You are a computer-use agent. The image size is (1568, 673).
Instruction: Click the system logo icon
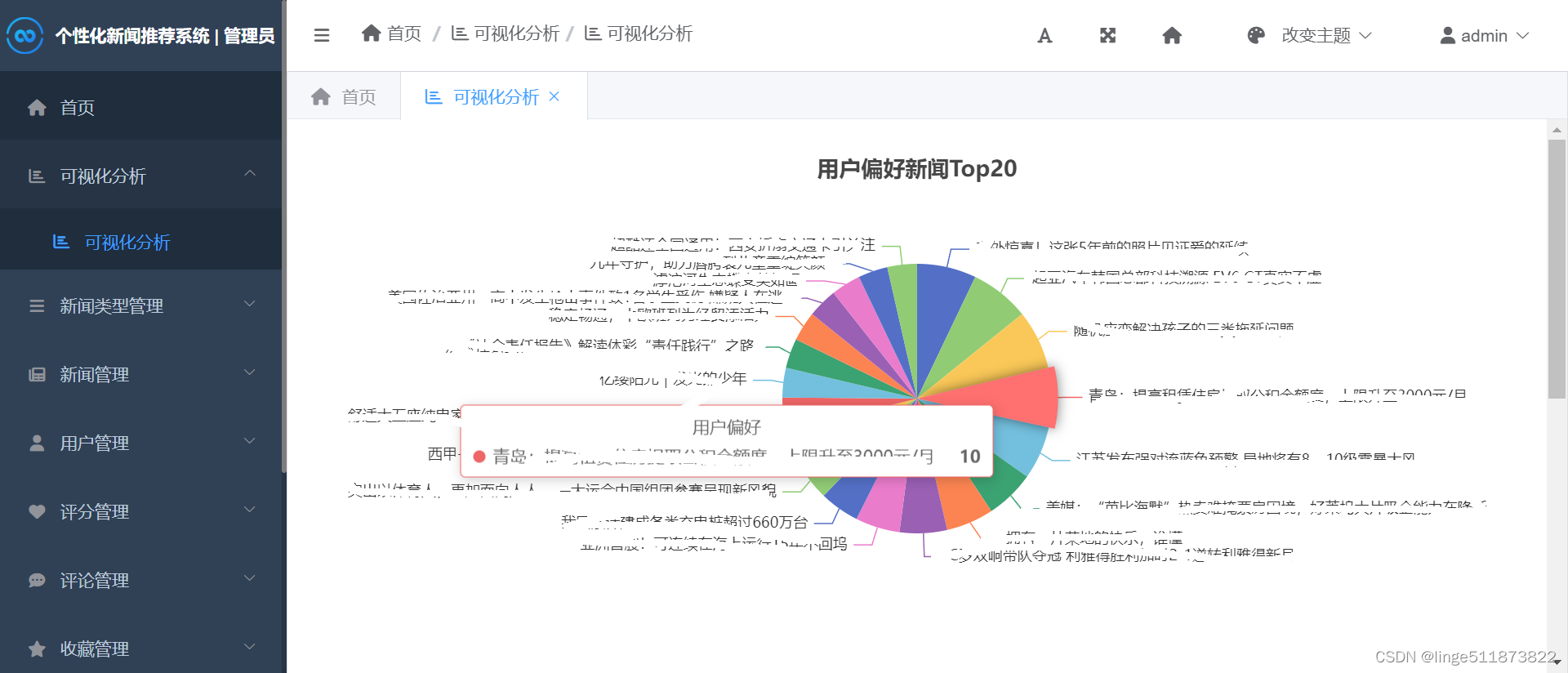(24, 36)
